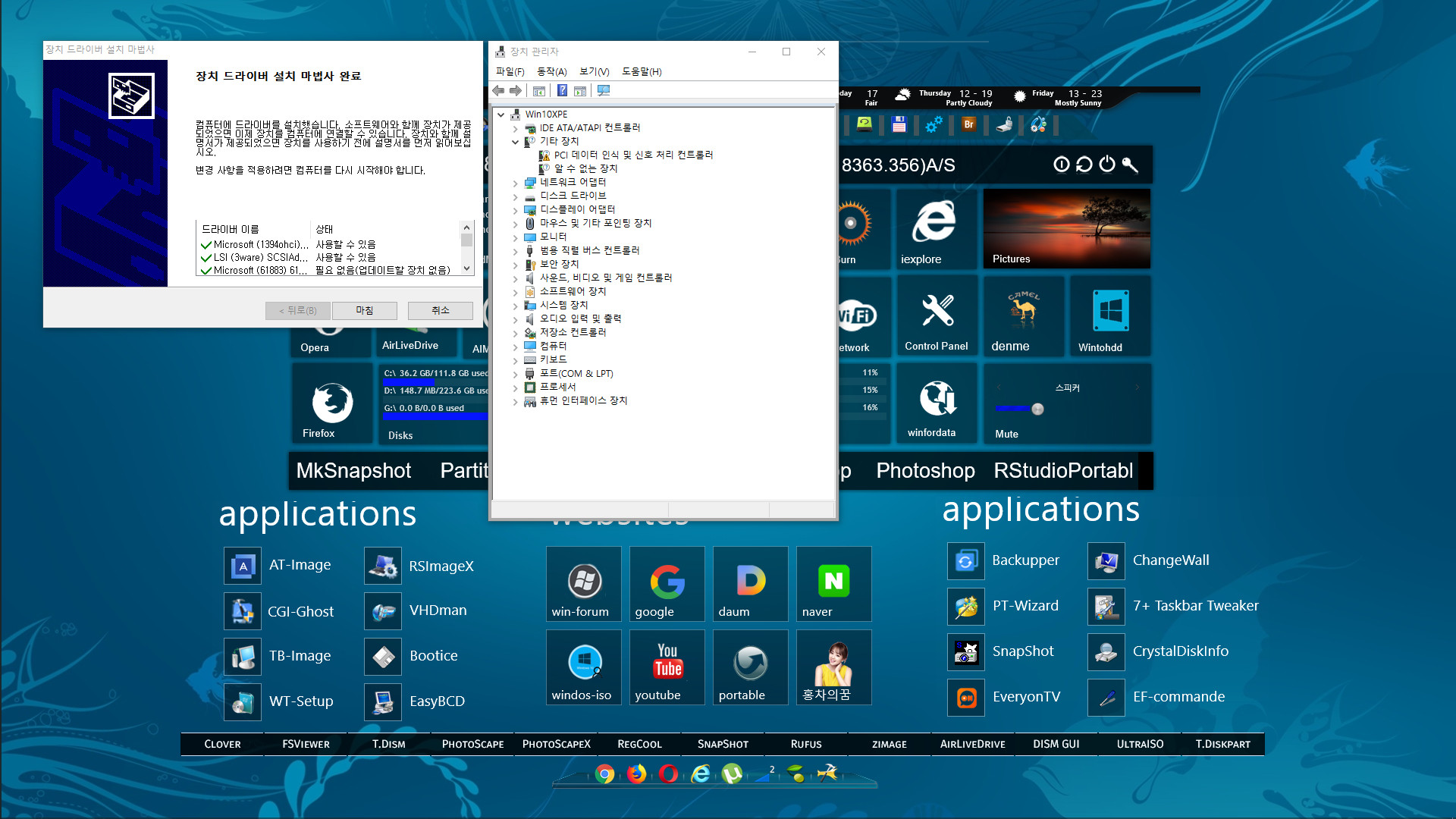The height and width of the screenshot is (819, 1456).
Task: Expand 포트(COM & LPT) node
Action: [516, 374]
